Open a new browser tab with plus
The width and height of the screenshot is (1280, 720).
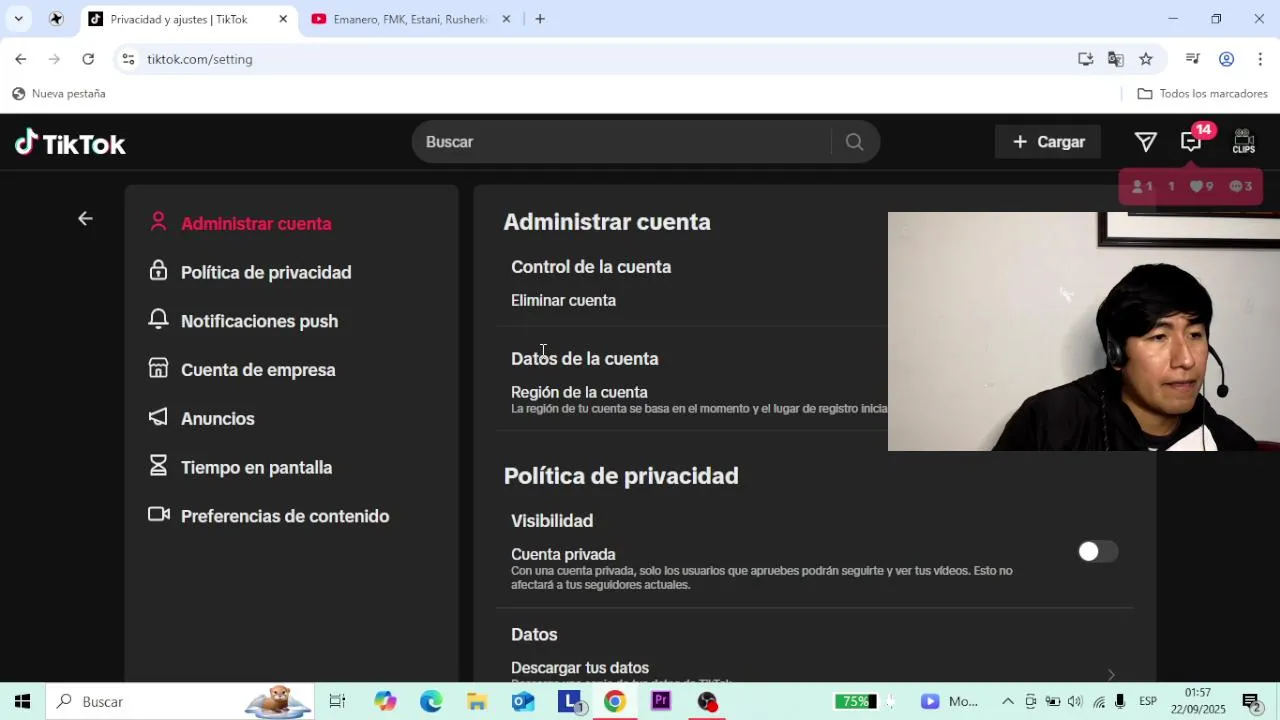[540, 19]
